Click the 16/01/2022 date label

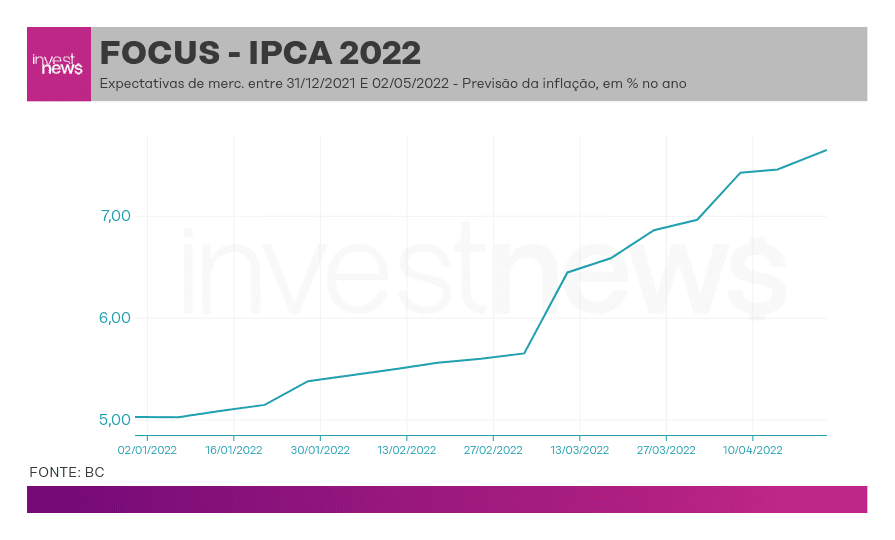(234, 450)
